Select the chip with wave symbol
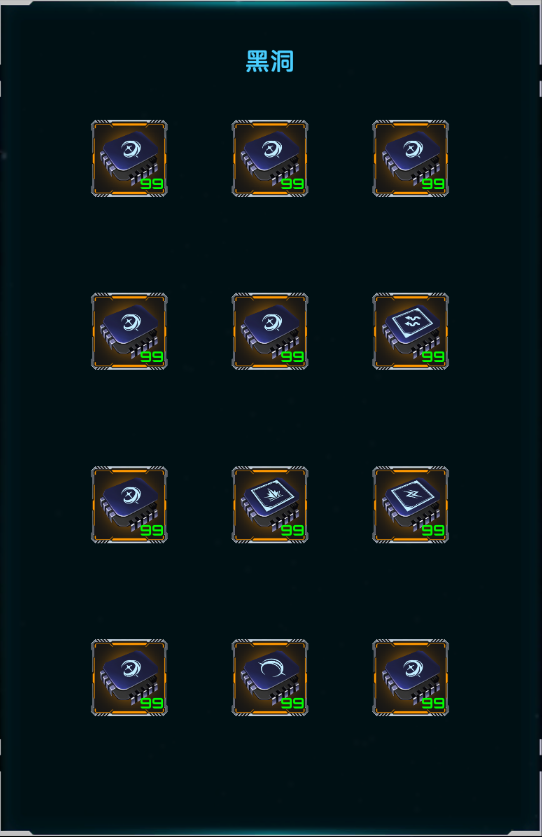542x837 pixels. (410, 331)
